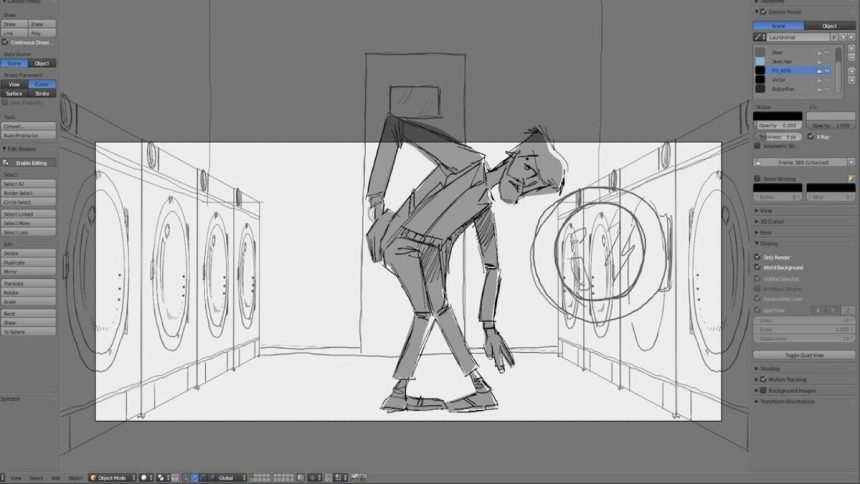The image size is (860, 484).
Task: Toggle the X Ray checkbox
Action: click(x=810, y=136)
